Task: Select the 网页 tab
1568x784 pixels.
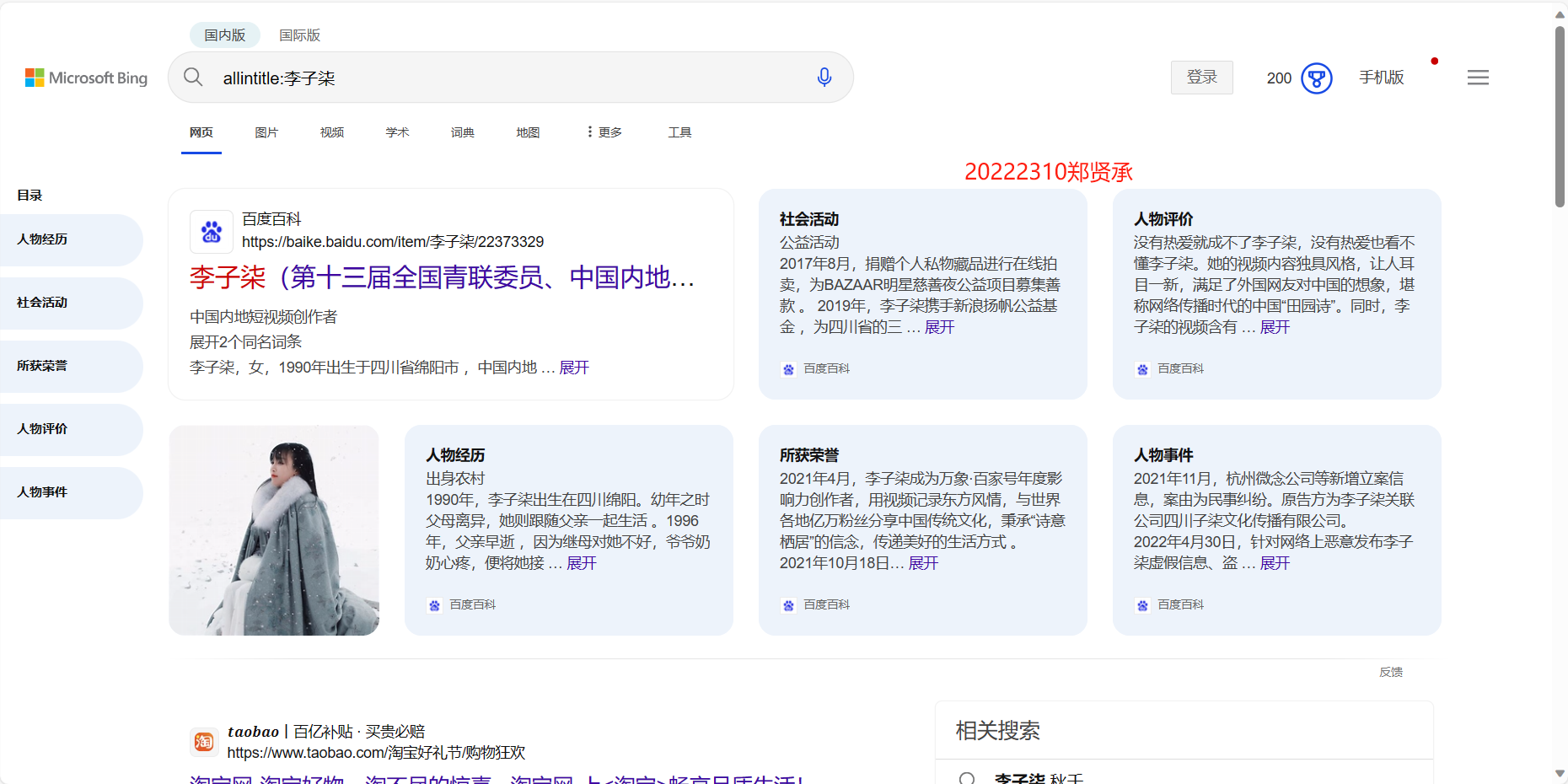Action: pyautogui.click(x=201, y=132)
